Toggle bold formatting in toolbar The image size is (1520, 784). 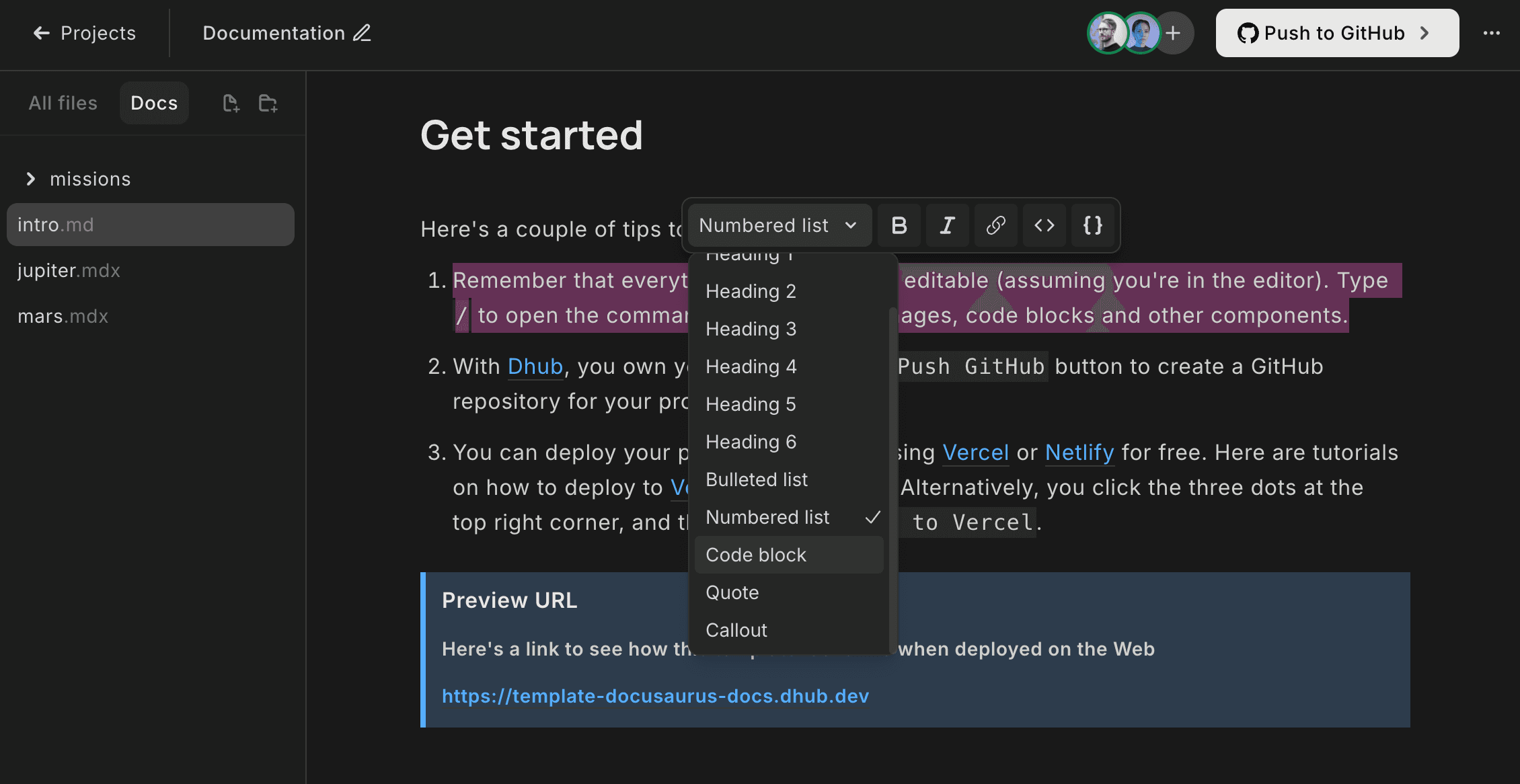point(899,225)
